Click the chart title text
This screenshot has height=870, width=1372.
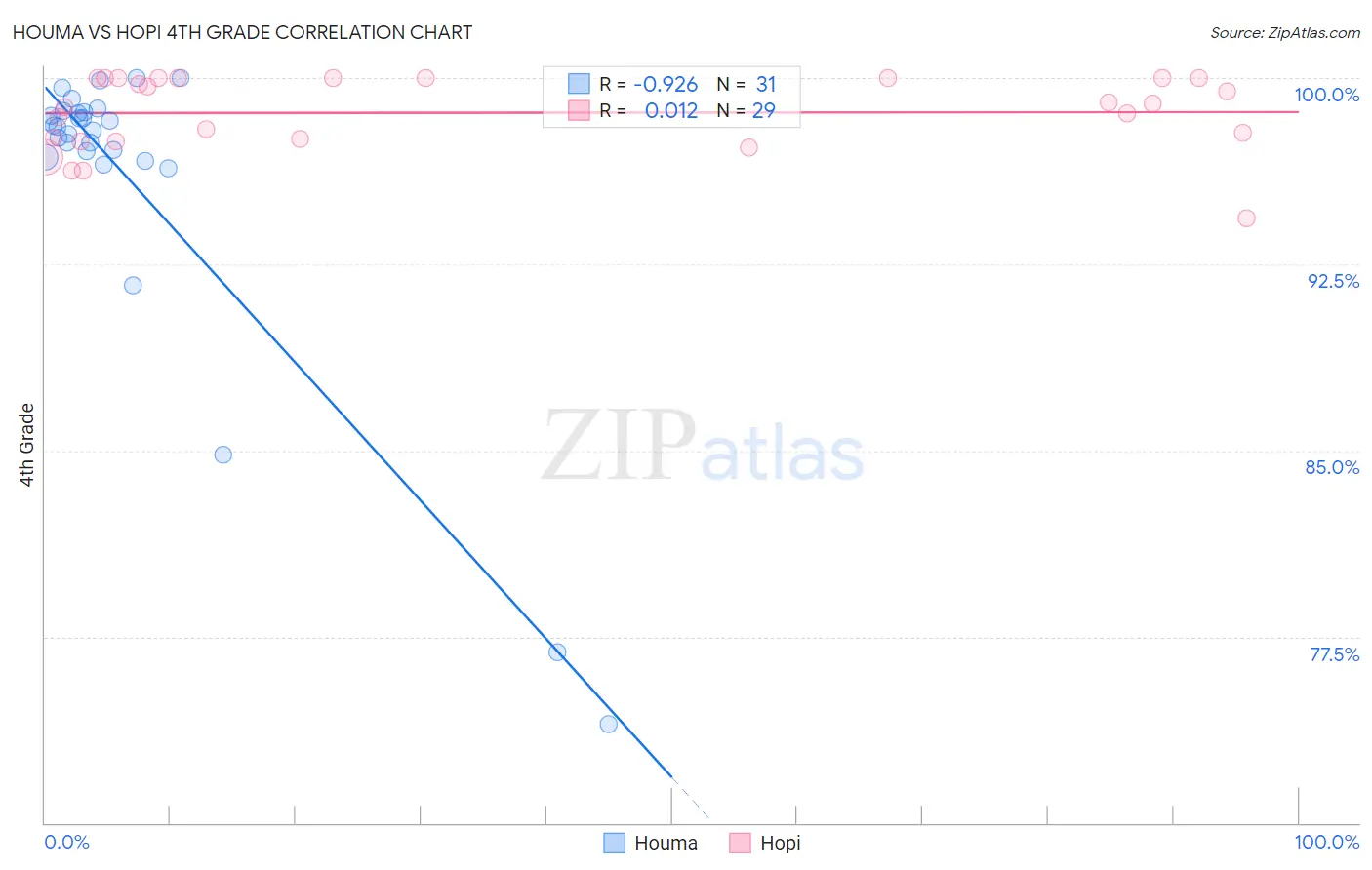tap(242, 32)
